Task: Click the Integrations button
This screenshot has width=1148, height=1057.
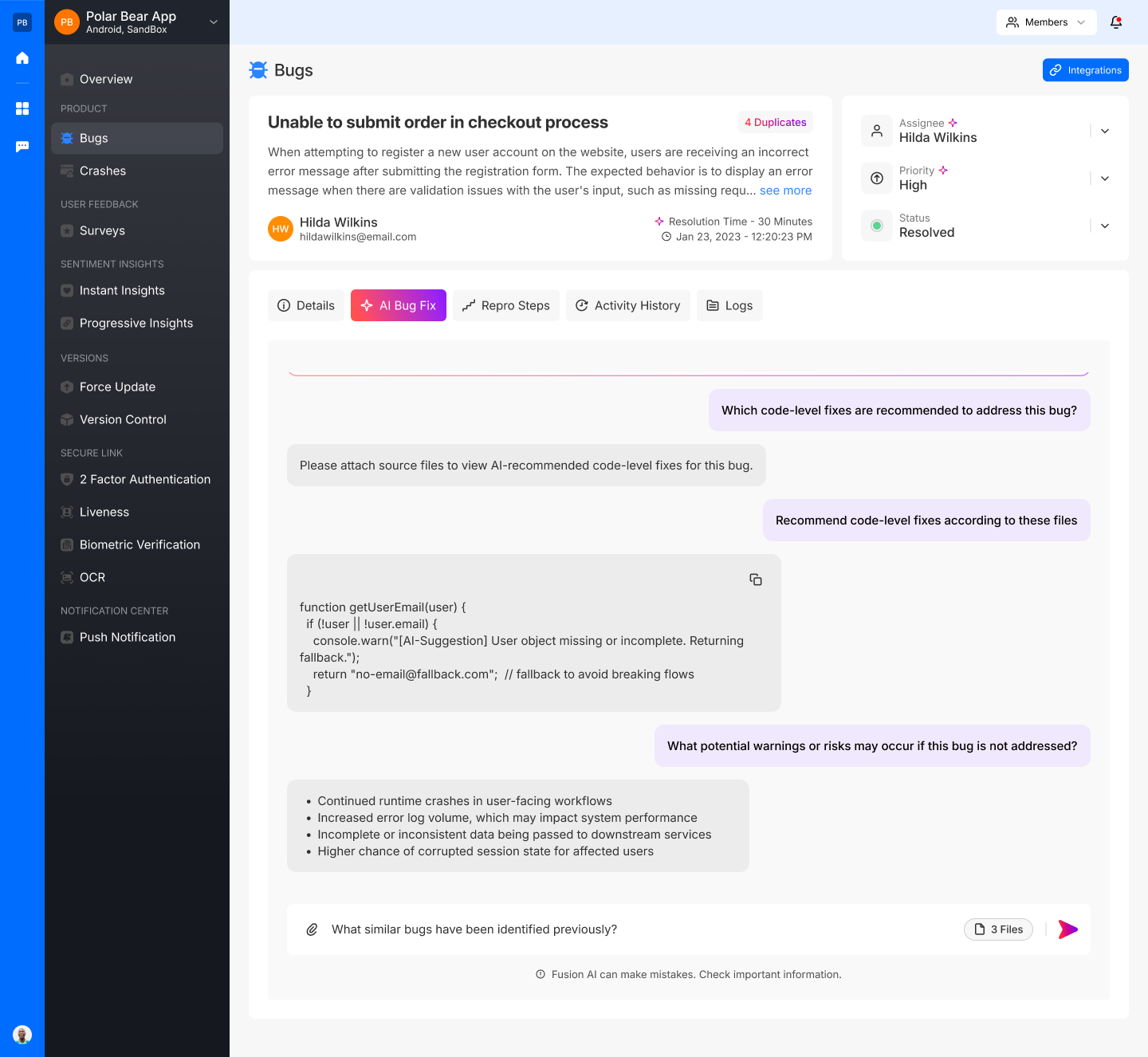Action: click(1085, 70)
